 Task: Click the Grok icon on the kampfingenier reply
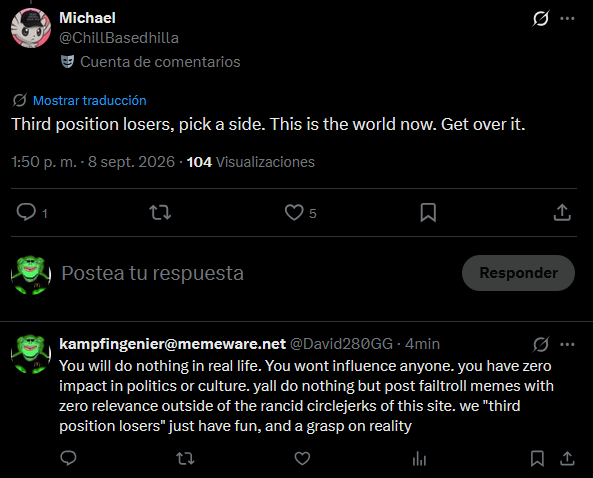tap(541, 344)
